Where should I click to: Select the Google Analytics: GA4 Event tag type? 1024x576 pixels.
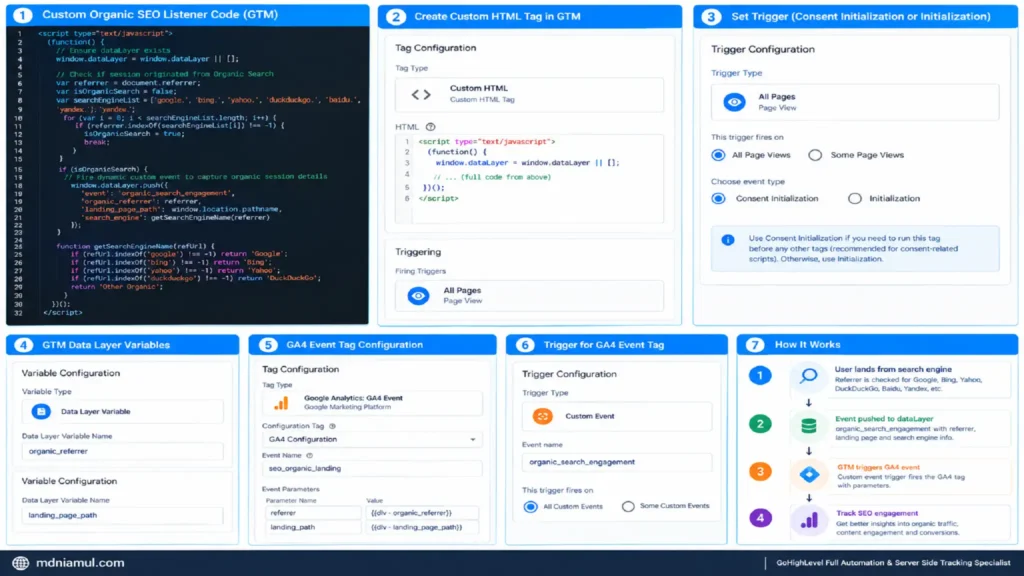(x=372, y=403)
